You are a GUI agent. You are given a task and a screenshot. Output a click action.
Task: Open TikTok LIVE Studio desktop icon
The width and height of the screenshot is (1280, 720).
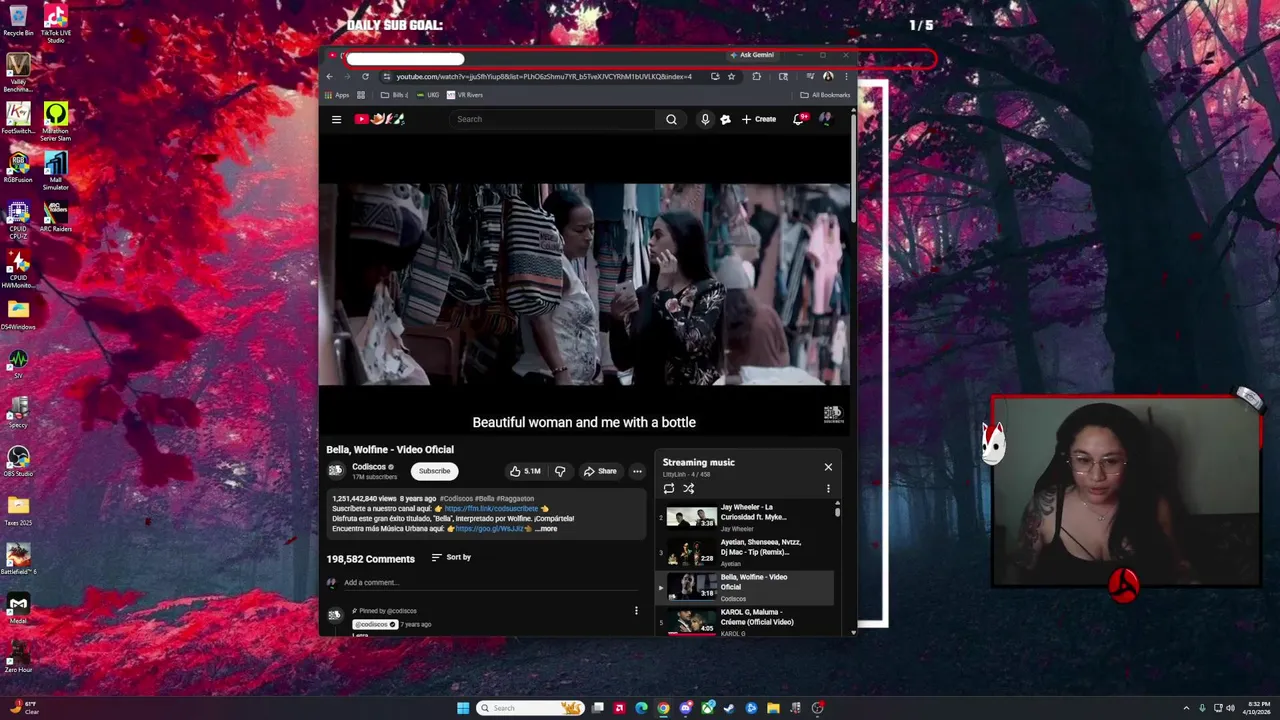(x=56, y=24)
